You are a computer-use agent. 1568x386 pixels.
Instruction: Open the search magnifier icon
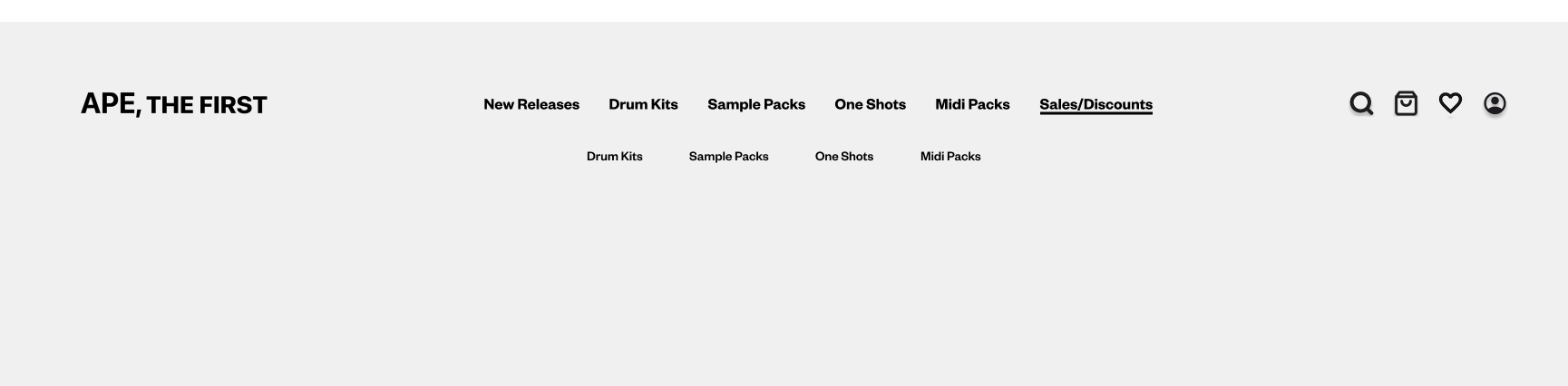(1360, 103)
